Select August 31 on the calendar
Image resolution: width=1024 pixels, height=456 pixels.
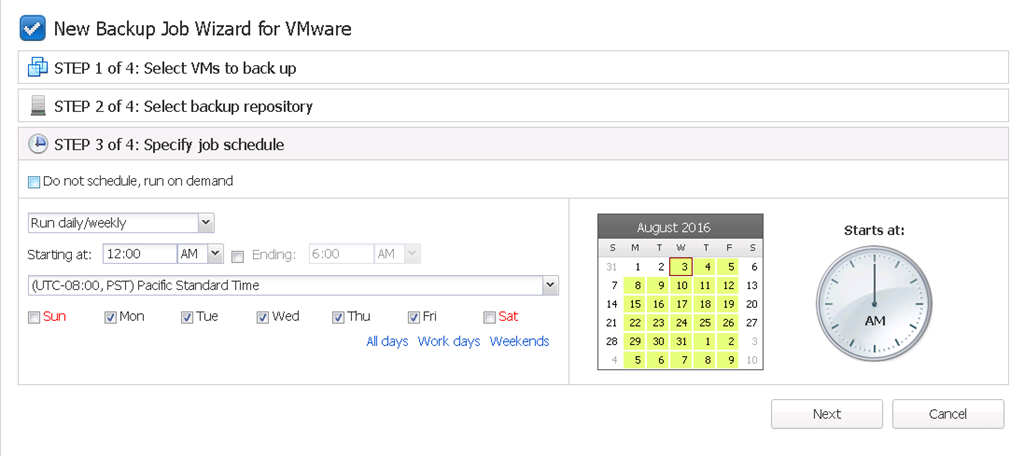click(682, 341)
